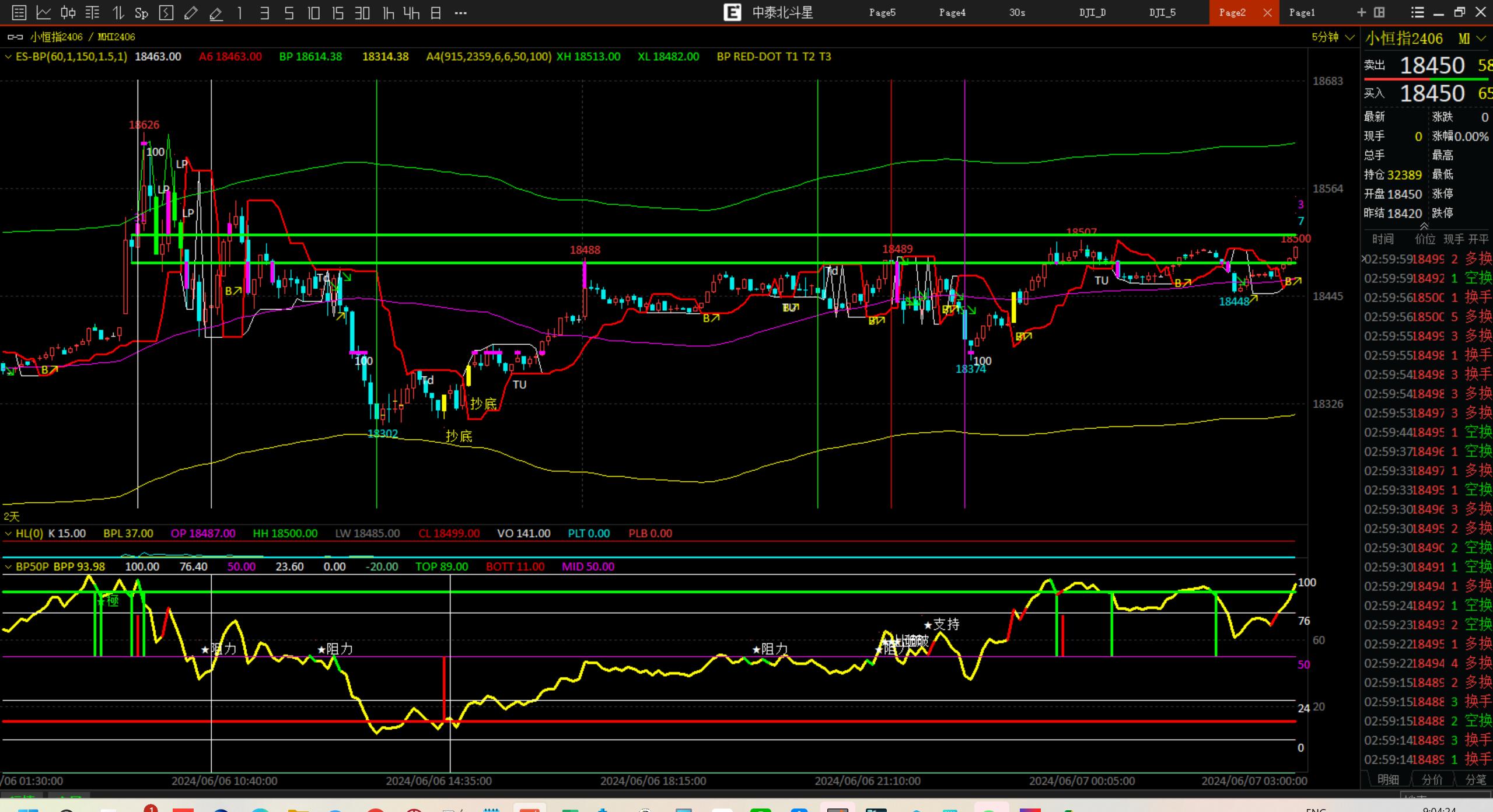Click the TOP 89.00 legend value
Image resolution: width=1493 pixels, height=812 pixels.
pos(442,566)
